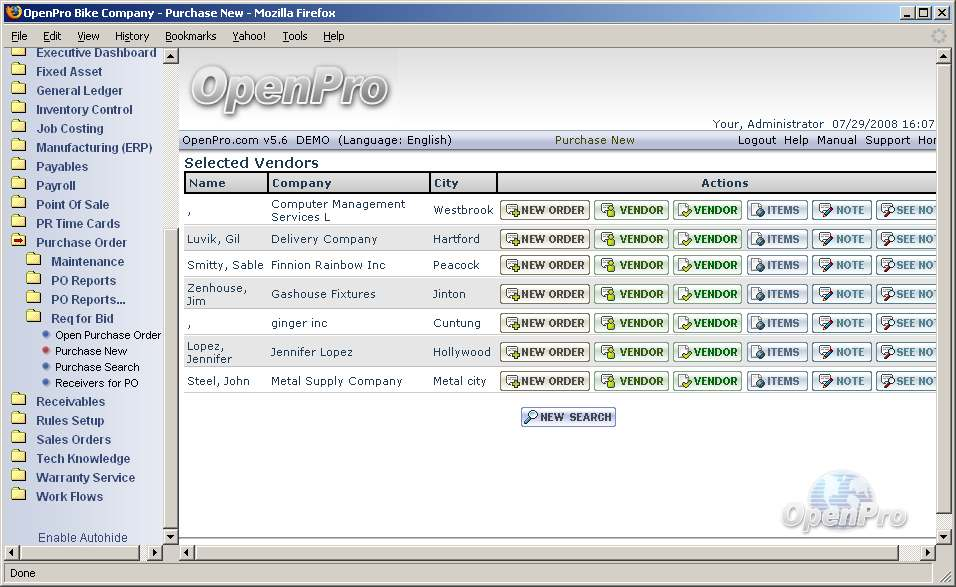Click the Purchase Order open folder icon

(x=18, y=242)
